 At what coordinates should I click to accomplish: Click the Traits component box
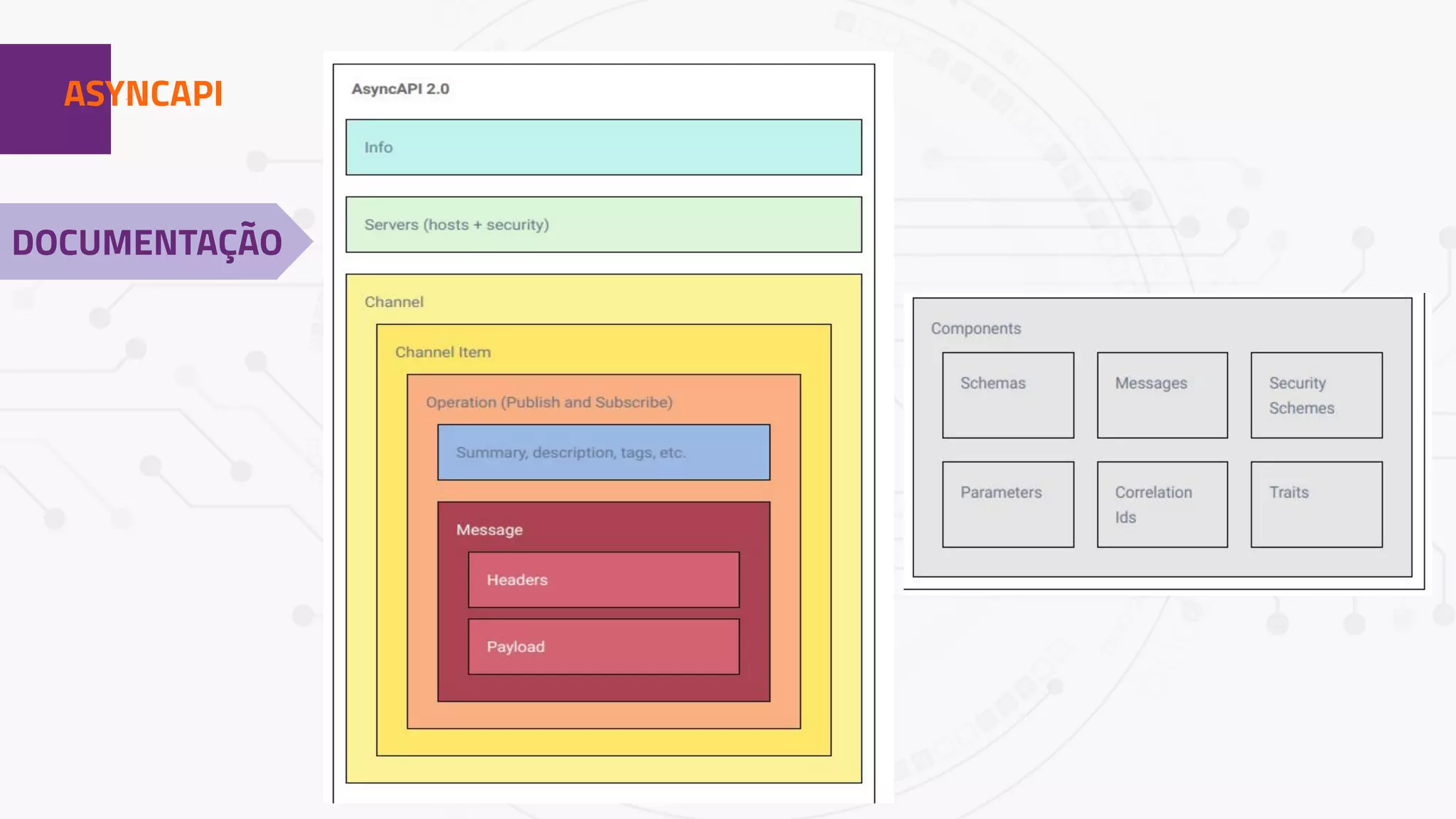tap(1316, 505)
